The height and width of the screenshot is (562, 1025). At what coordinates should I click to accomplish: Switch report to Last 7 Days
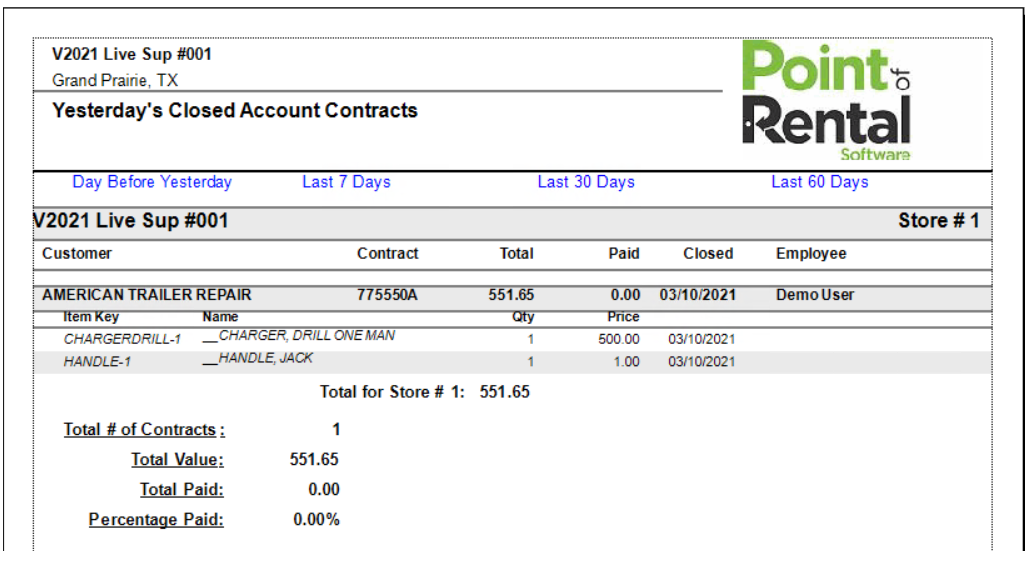point(346,182)
